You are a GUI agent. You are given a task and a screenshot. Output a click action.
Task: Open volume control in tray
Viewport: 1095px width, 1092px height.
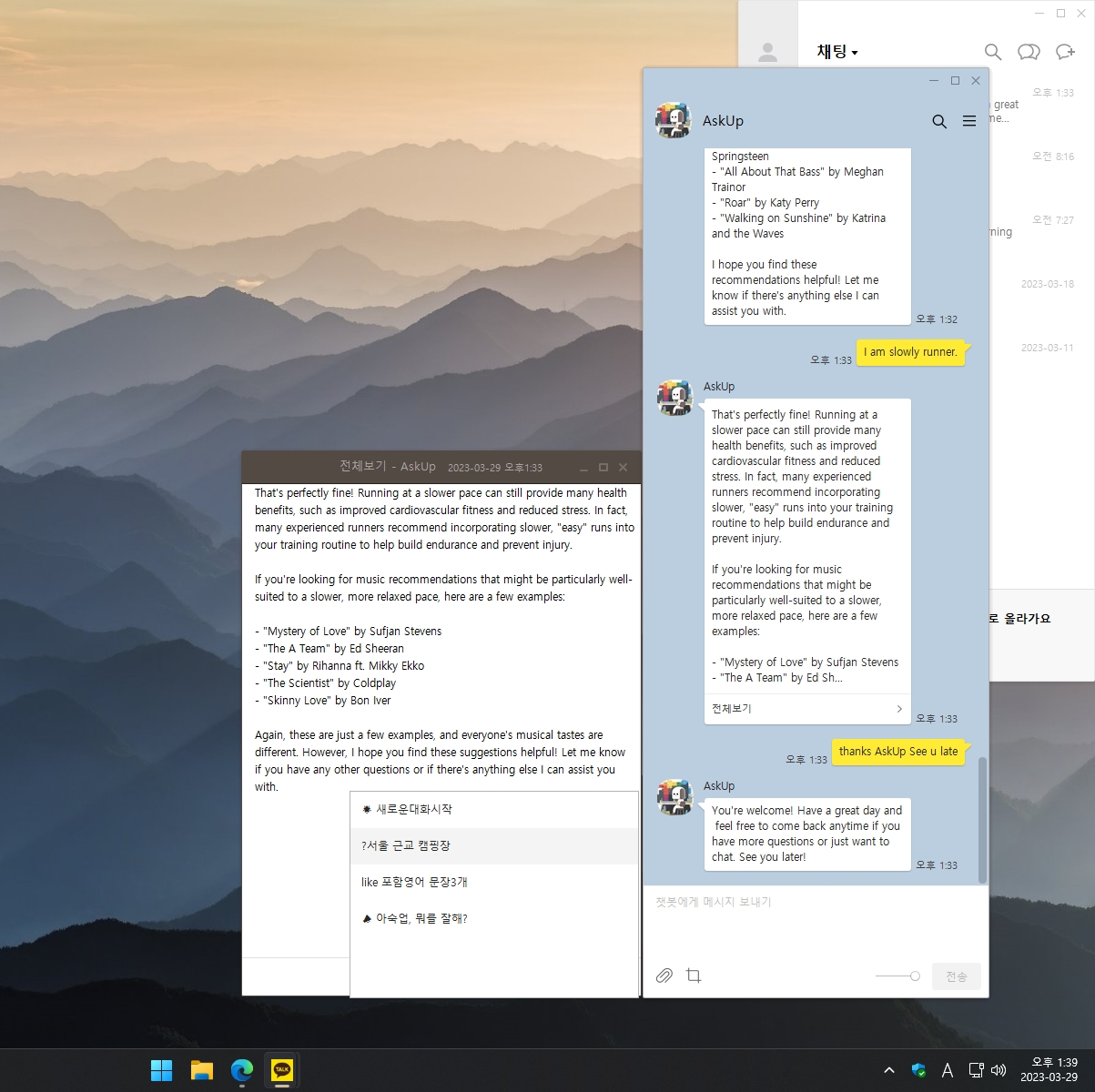[x=999, y=1070]
